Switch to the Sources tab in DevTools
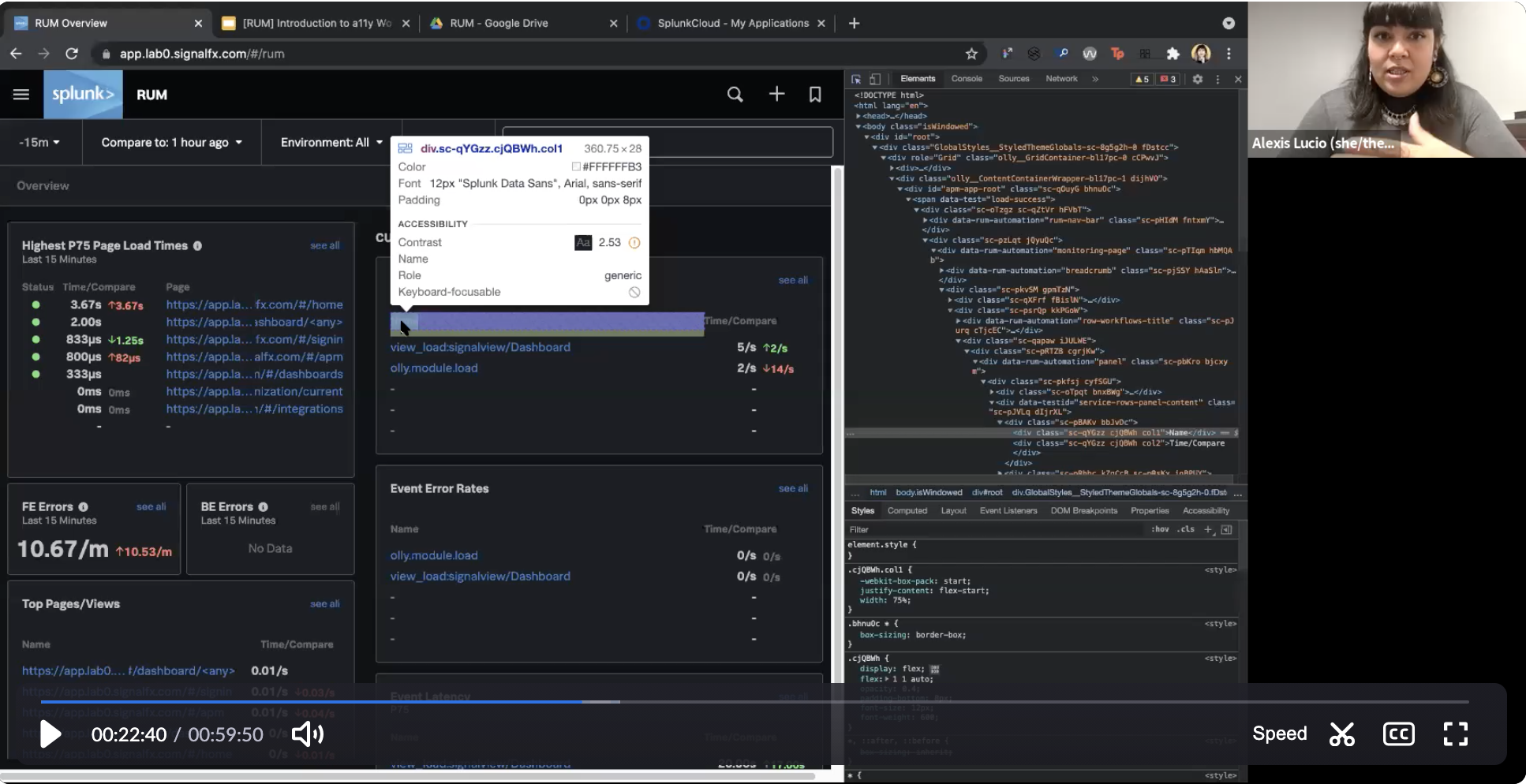The height and width of the screenshot is (784, 1526). (x=1013, y=79)
